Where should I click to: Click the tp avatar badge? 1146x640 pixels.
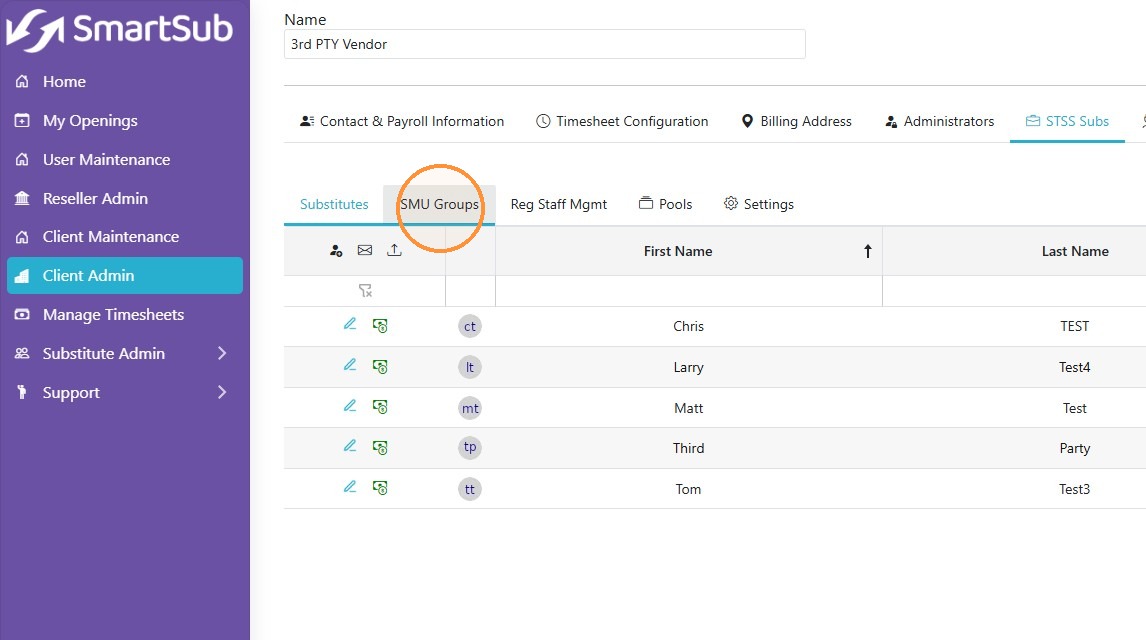[470, 447]
